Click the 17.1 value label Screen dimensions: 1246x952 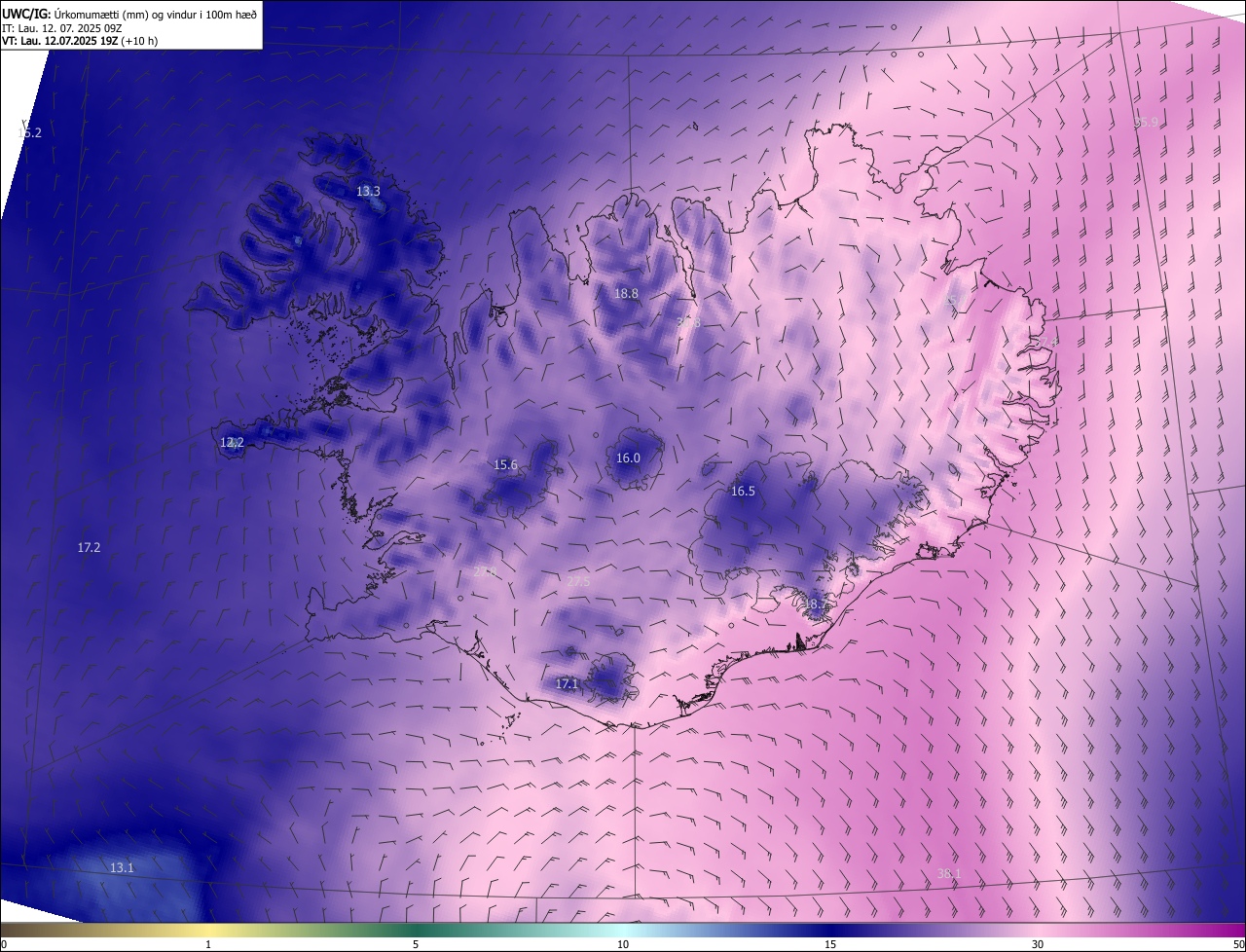point(567,683)
